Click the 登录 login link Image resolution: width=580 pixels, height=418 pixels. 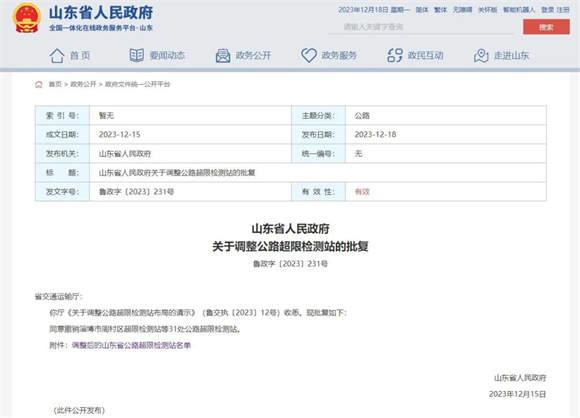point(547,10)
